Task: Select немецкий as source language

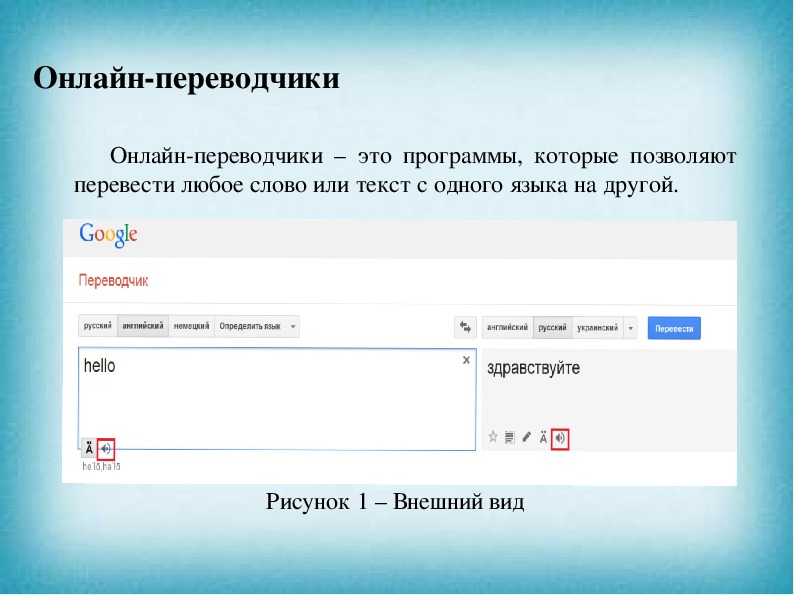Action: [x=191, y=326]
